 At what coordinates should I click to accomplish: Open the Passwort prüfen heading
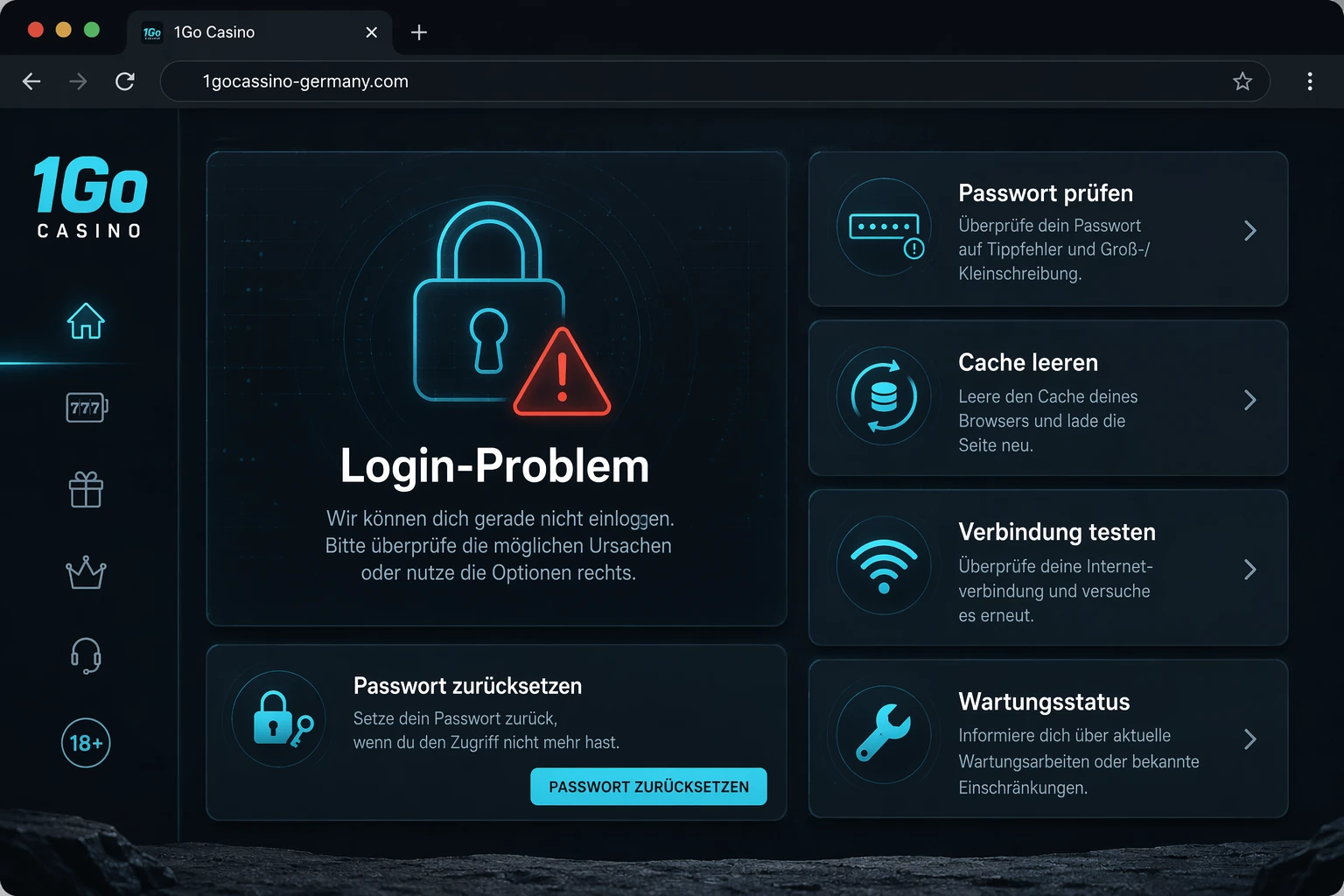click(x=1046, y=193)
